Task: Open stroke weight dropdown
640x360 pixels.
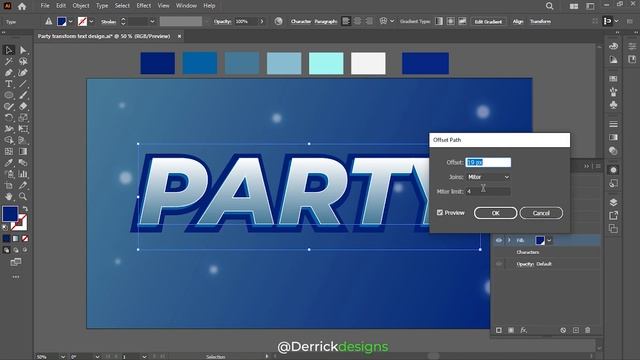Action: click(x=152, y=22)
